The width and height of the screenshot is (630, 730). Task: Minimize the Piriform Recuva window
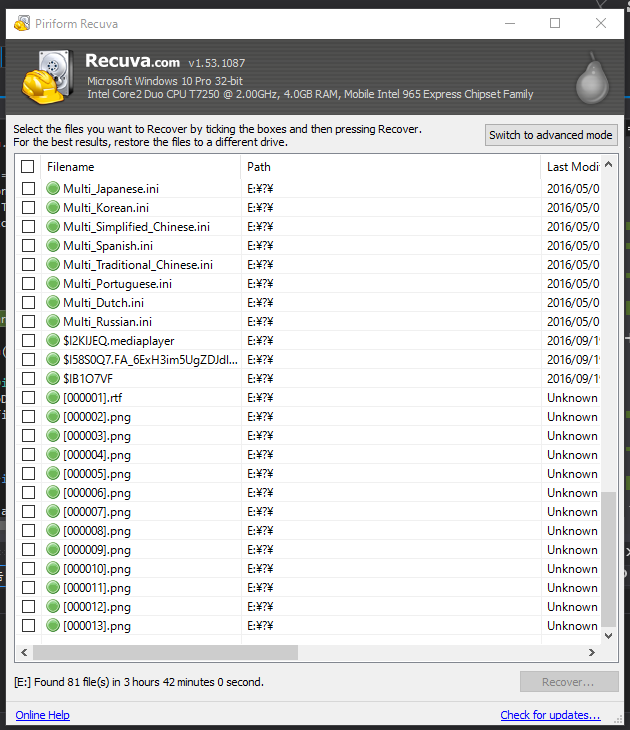510,23
